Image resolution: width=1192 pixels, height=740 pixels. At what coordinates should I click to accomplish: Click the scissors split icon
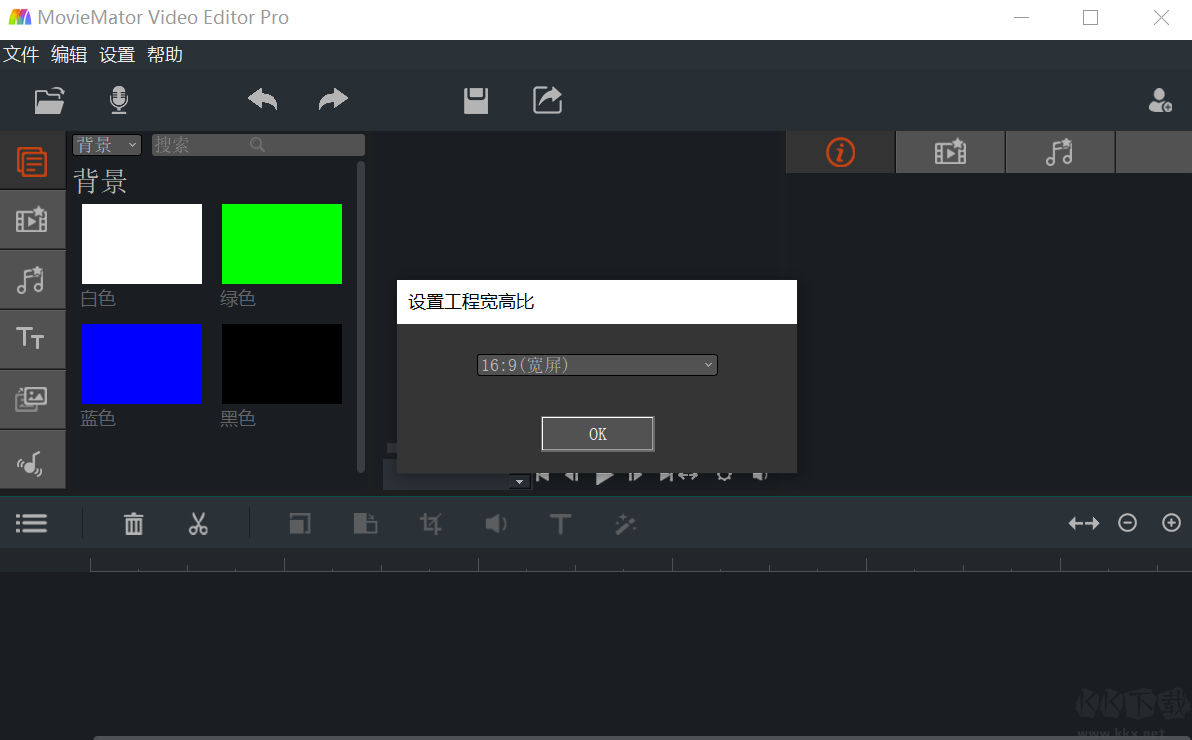[198, 523]
